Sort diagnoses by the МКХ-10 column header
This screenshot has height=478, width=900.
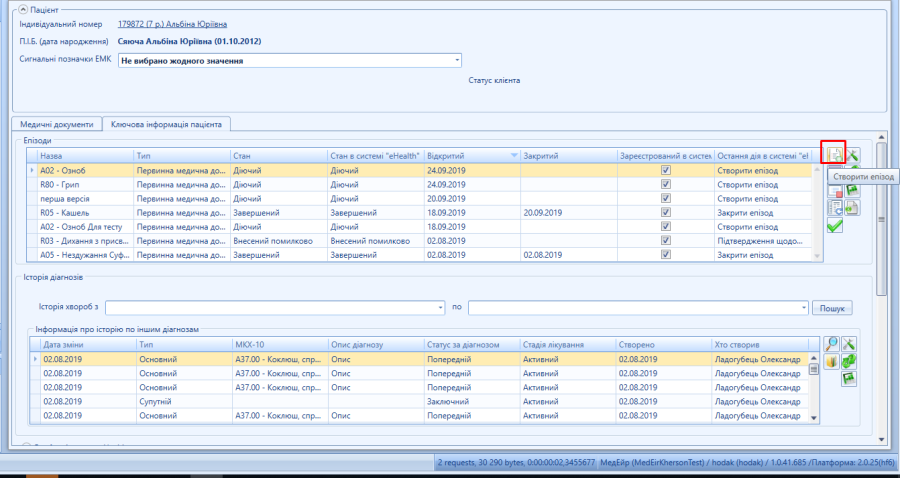pyautogui.click(x=280, y=345)
